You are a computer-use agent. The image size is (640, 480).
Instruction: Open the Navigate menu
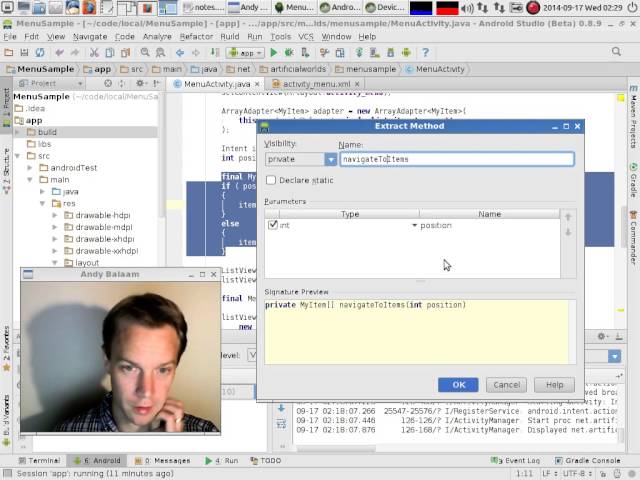coord(90,37)
